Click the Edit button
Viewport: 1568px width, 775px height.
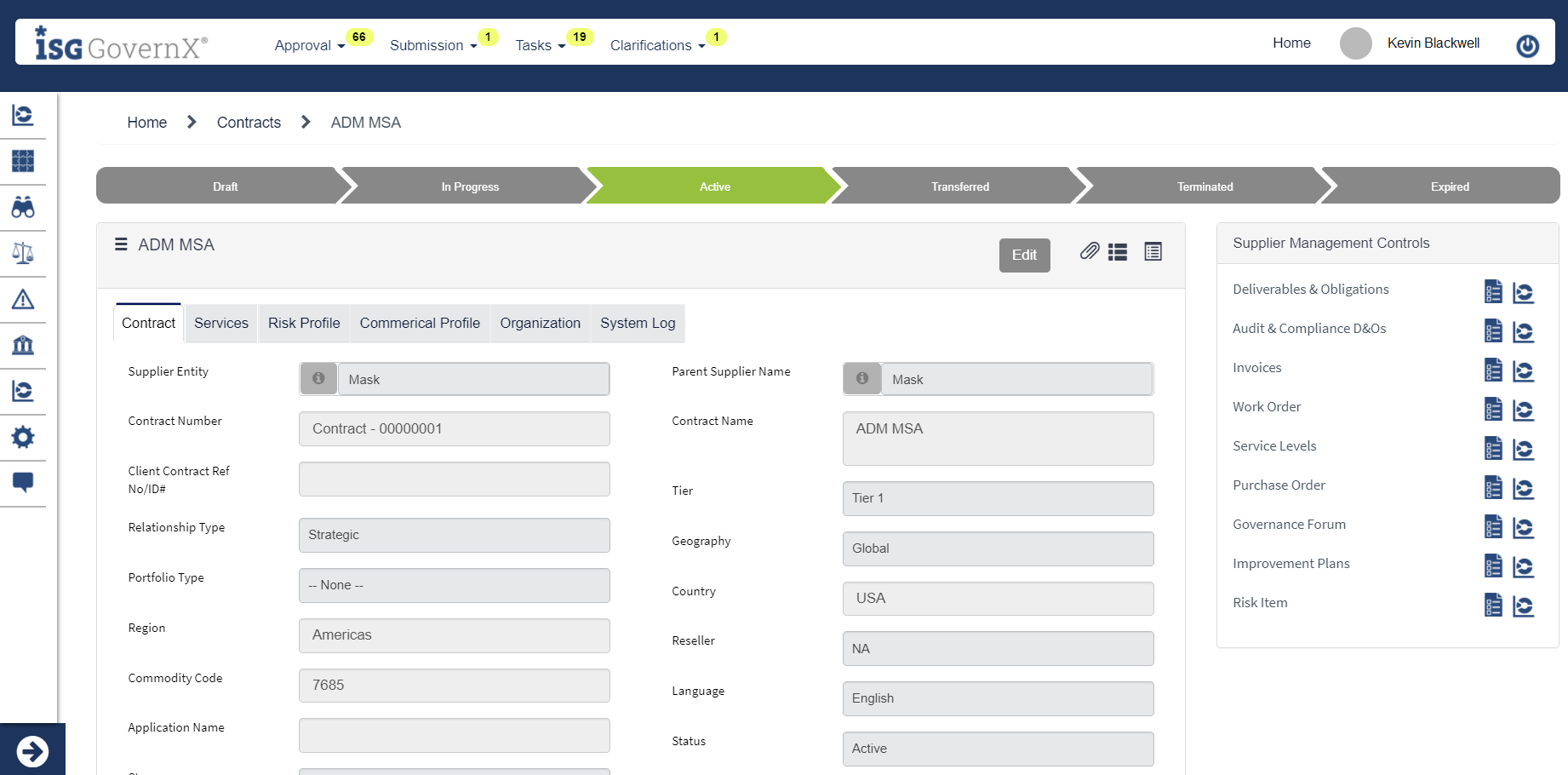[1024, 255]
